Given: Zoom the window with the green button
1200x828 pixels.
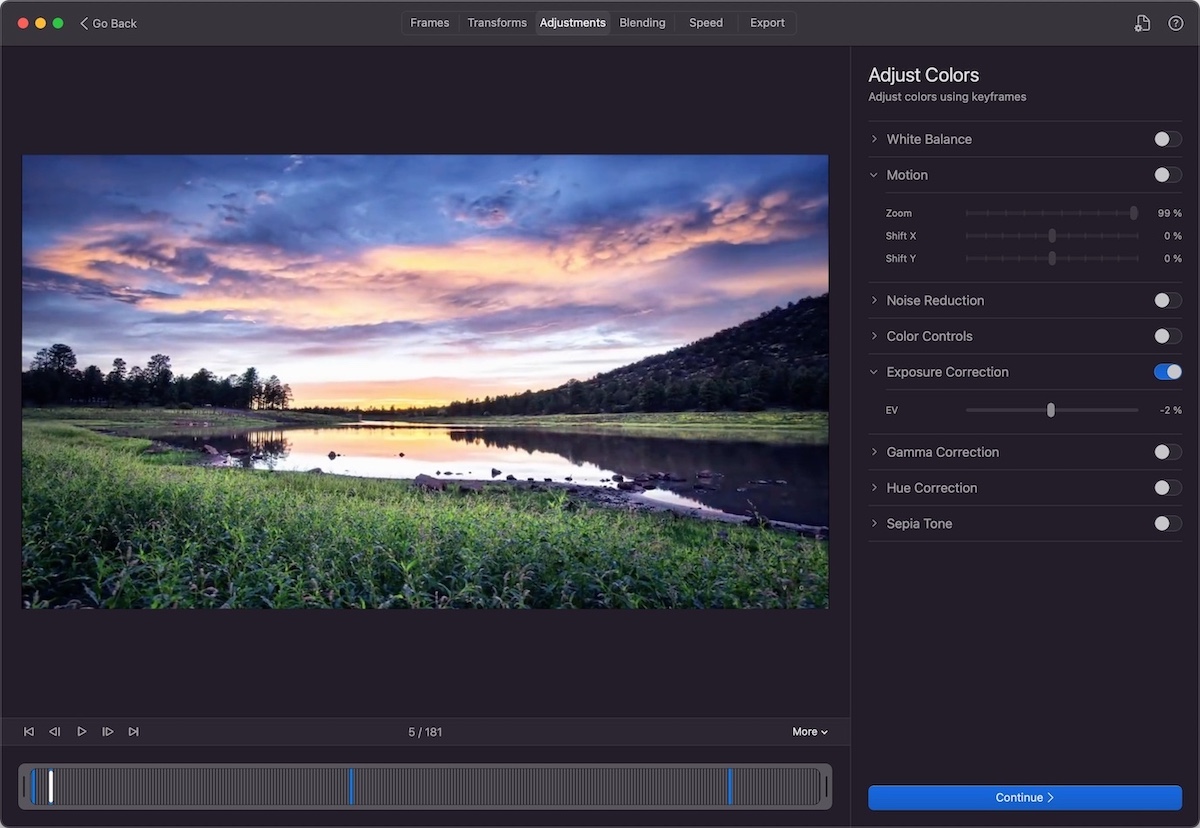Looking at the screenshot, I should click(x=58, y=23).
